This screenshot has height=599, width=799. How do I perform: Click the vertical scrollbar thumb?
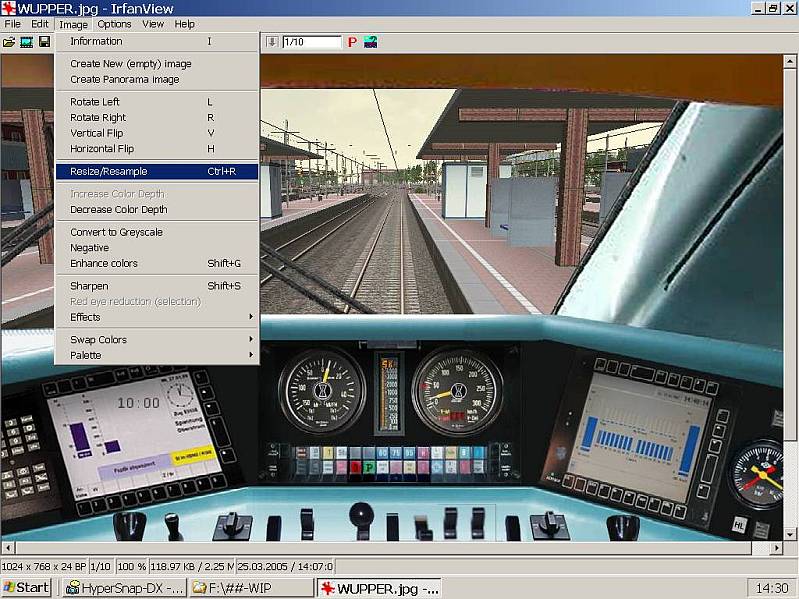click(x=789, y=255)
